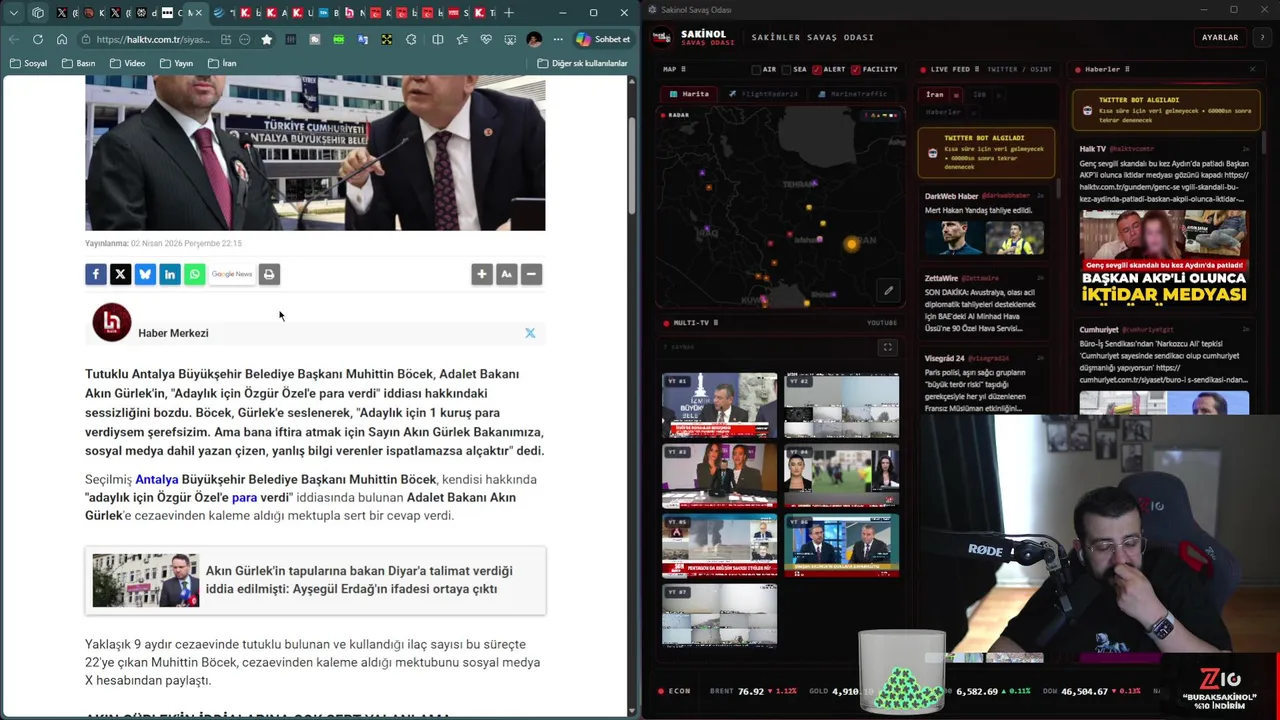
Task: Open the Sosyal bookmarks folder
Action: [x=28, y=63]
